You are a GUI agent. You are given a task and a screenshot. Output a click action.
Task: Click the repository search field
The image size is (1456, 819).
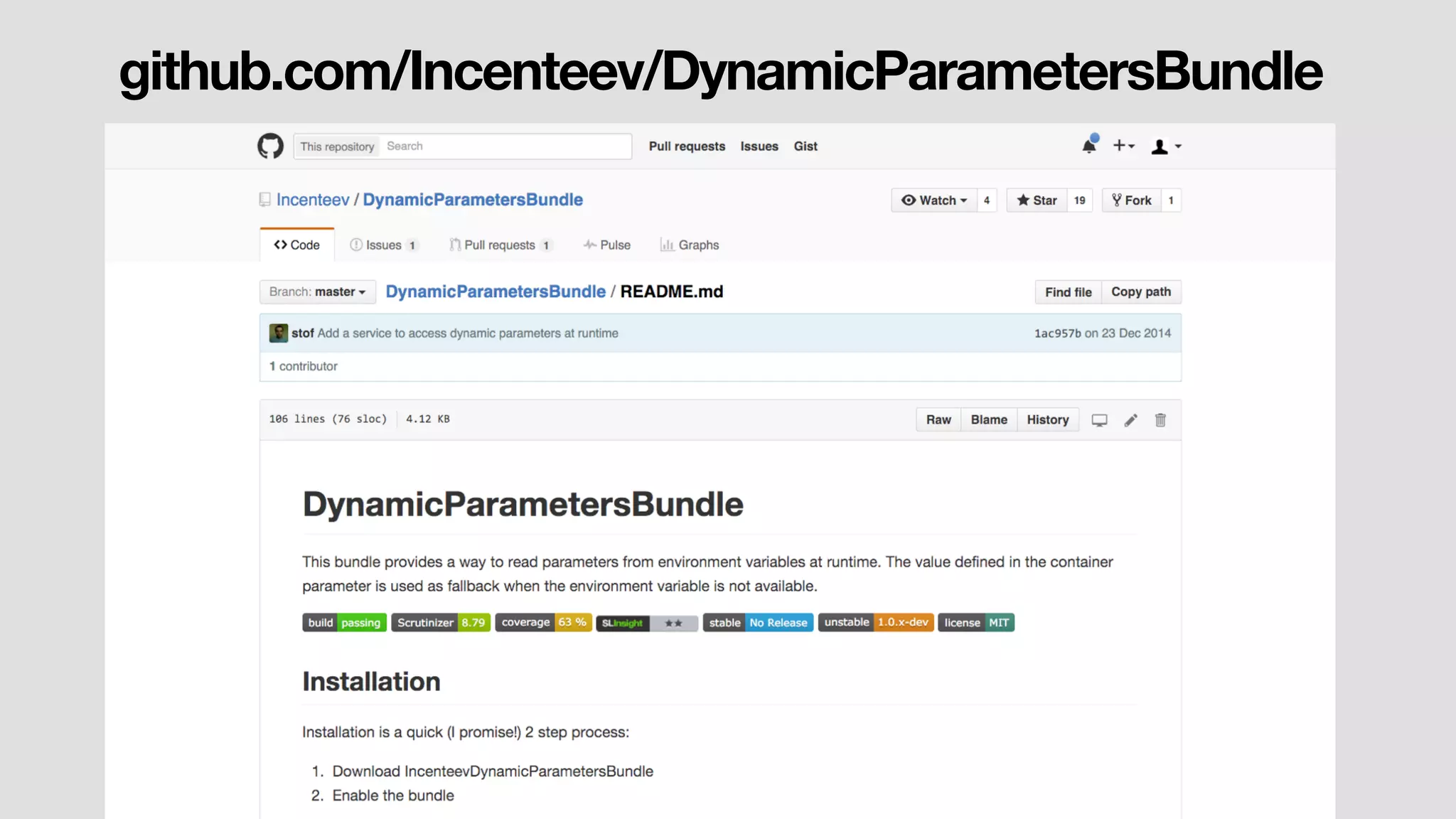coord(505,146)
